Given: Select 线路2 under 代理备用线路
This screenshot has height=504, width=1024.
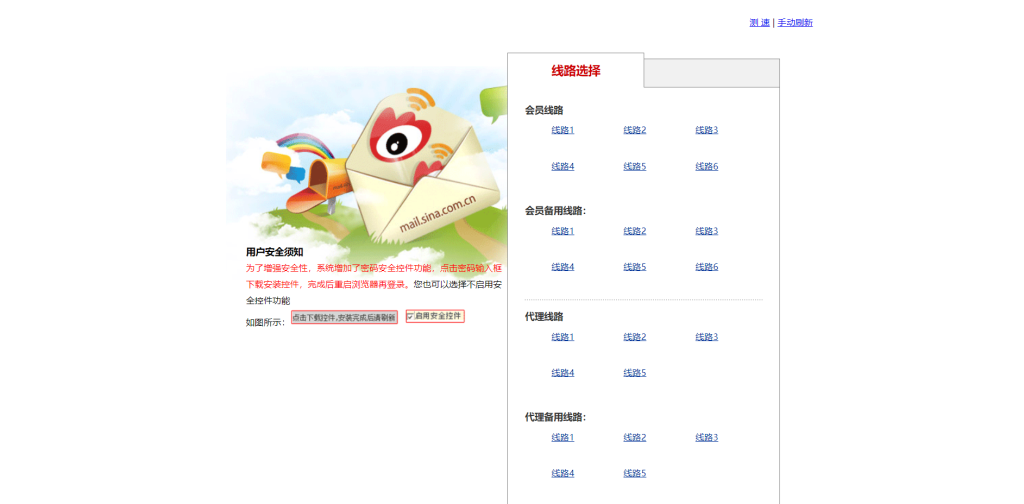Looking at the screenshot, I should (634, 437).
